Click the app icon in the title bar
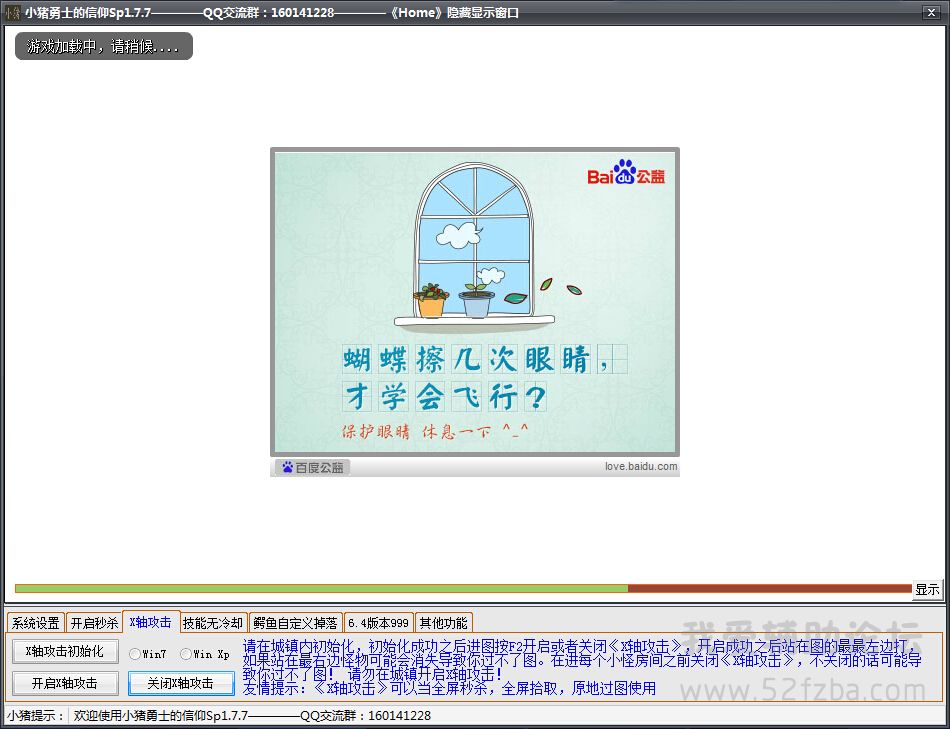Image resolution: width=950 pixels, height=729 pixels. click(x=13, y=13)
